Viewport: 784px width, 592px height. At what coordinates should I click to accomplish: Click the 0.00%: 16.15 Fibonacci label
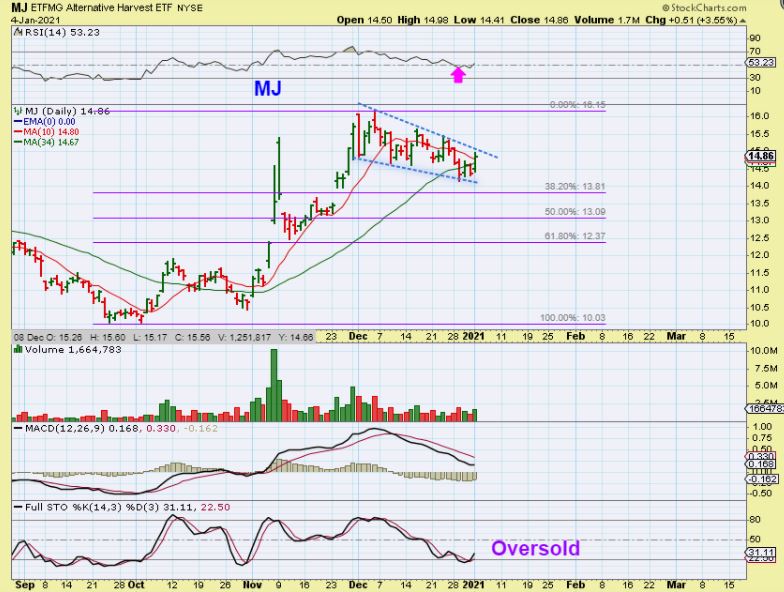[578, 105]
